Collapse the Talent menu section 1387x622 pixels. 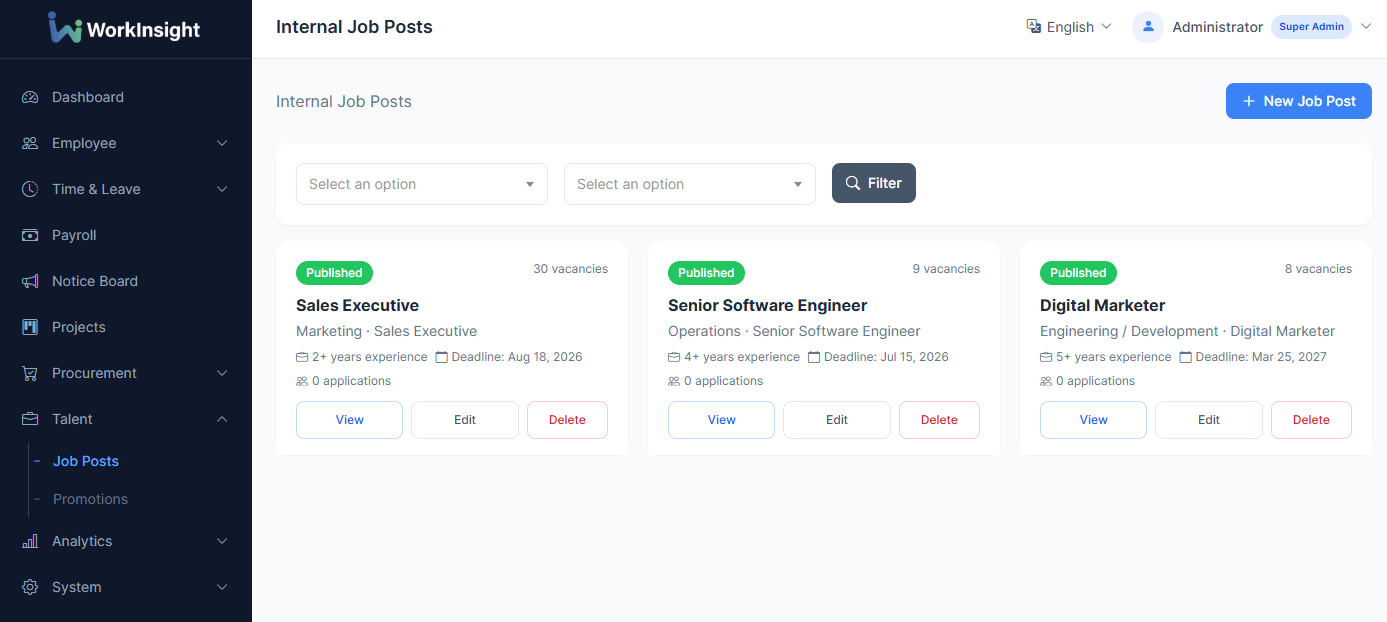[x=222, y=419]
